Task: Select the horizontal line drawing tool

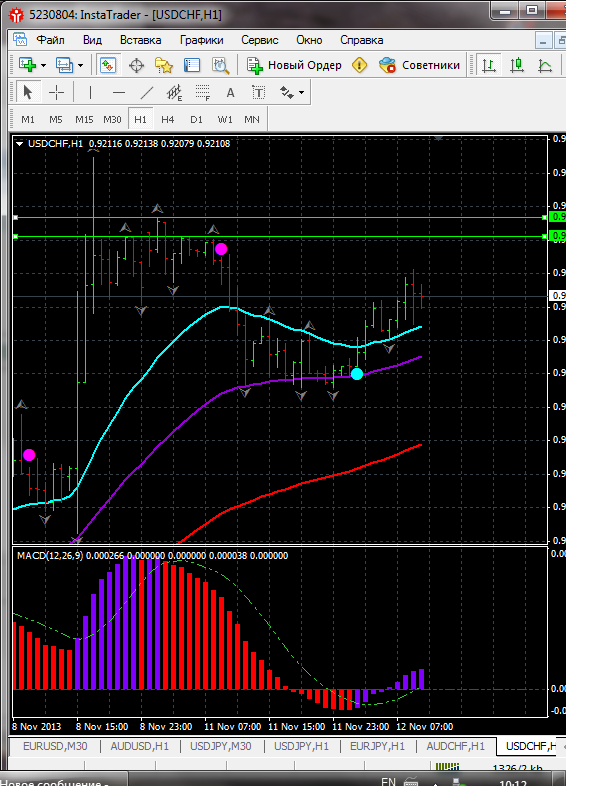Action: coord(119,92)
